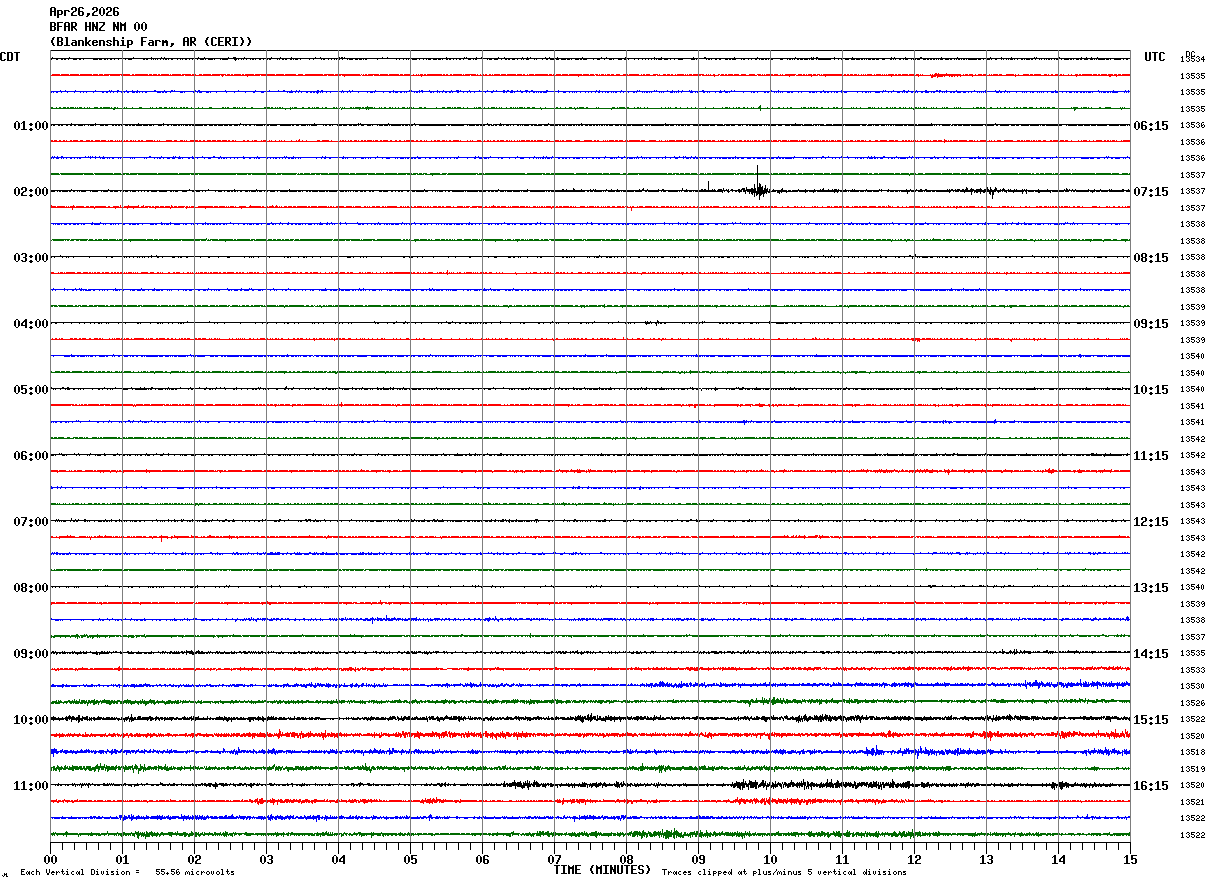Click the 07:15 UTC row label
The width and height of the screenshot is (1210, 886).
coord(1151,192)
